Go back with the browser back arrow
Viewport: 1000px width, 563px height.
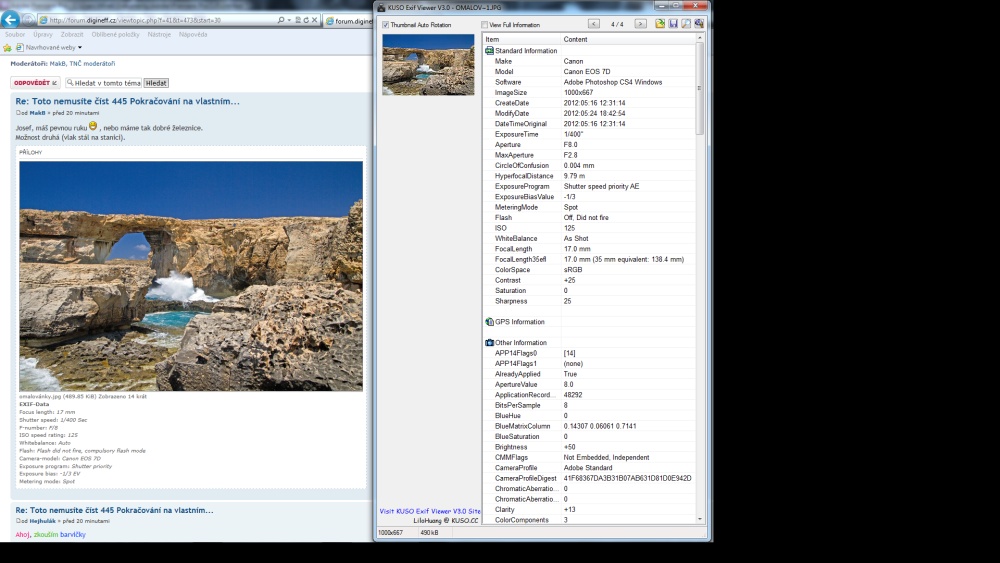10,19
